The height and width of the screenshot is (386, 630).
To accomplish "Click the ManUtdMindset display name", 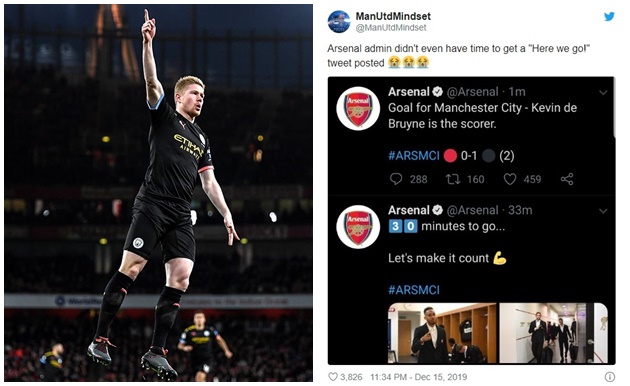I will pos(393,16).
